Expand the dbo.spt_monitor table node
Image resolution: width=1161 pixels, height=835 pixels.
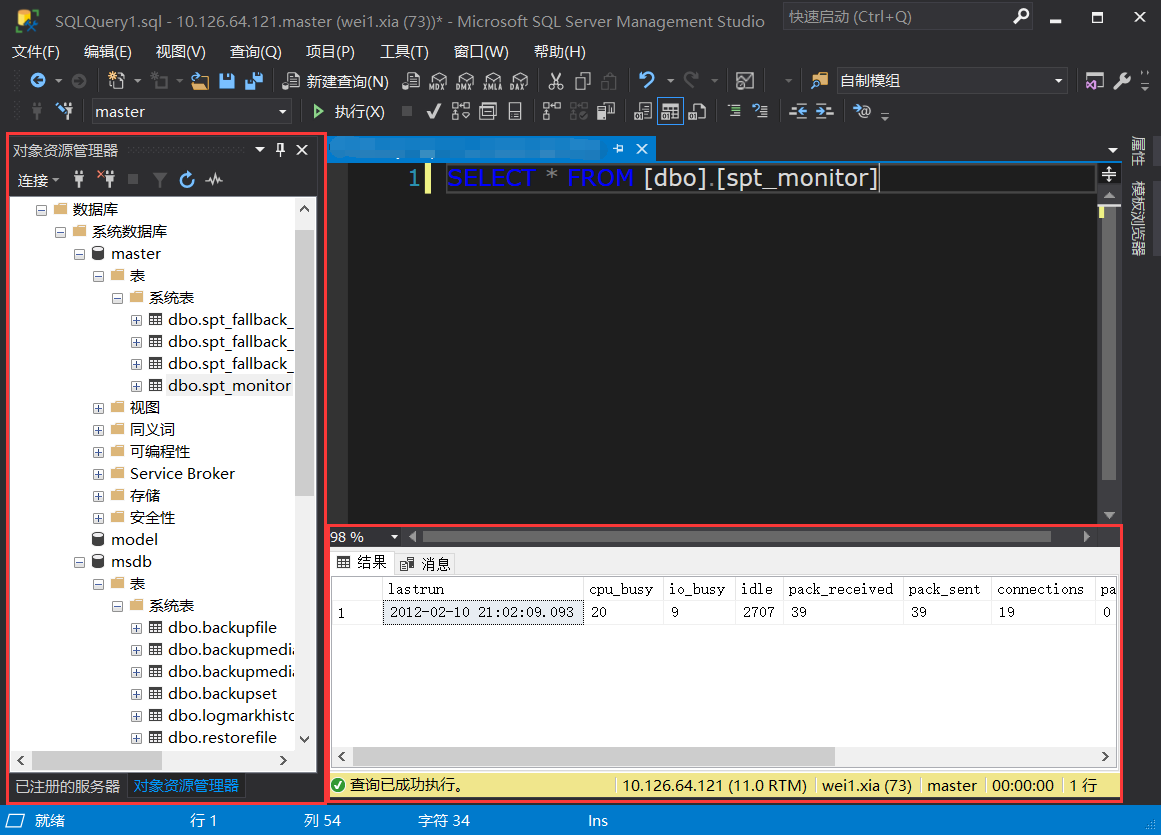pos(135,385)
